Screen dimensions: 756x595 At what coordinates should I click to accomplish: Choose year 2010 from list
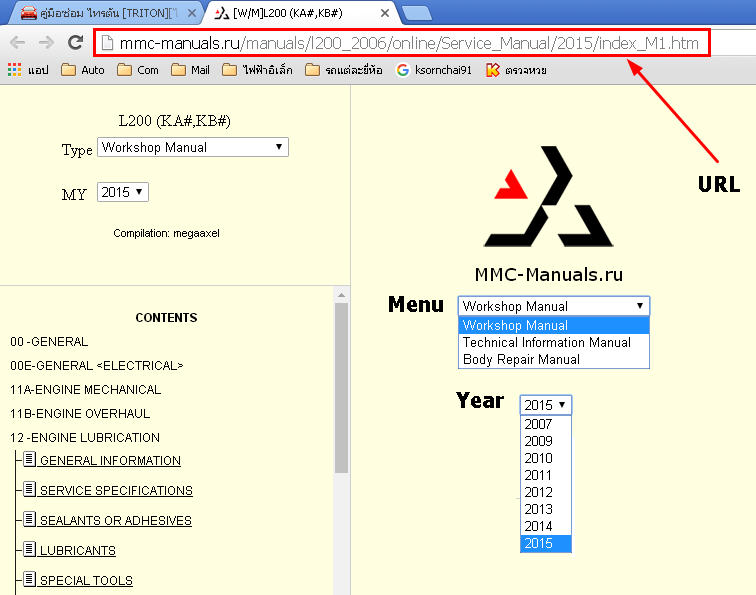pos(546,458)
